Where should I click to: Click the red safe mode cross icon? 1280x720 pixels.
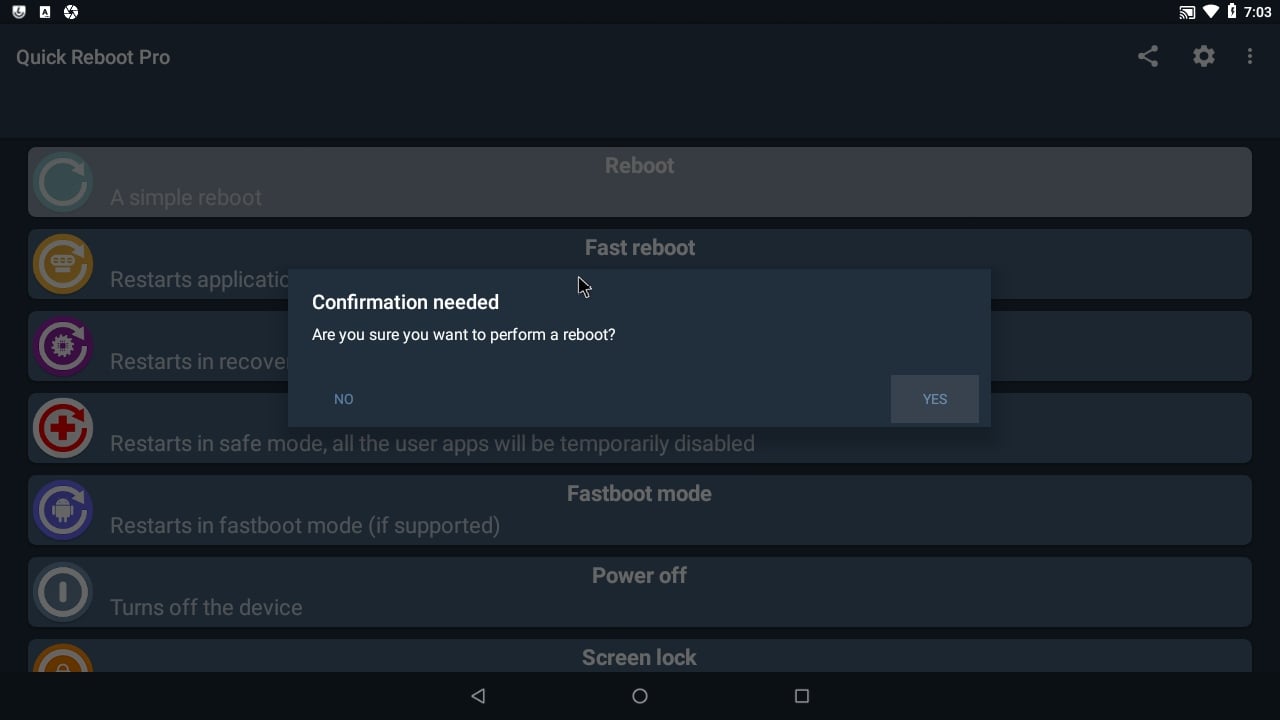coord(62,428)
